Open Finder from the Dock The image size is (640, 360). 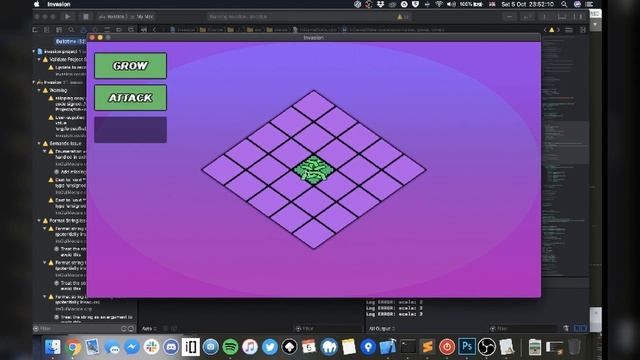(53, 347)
